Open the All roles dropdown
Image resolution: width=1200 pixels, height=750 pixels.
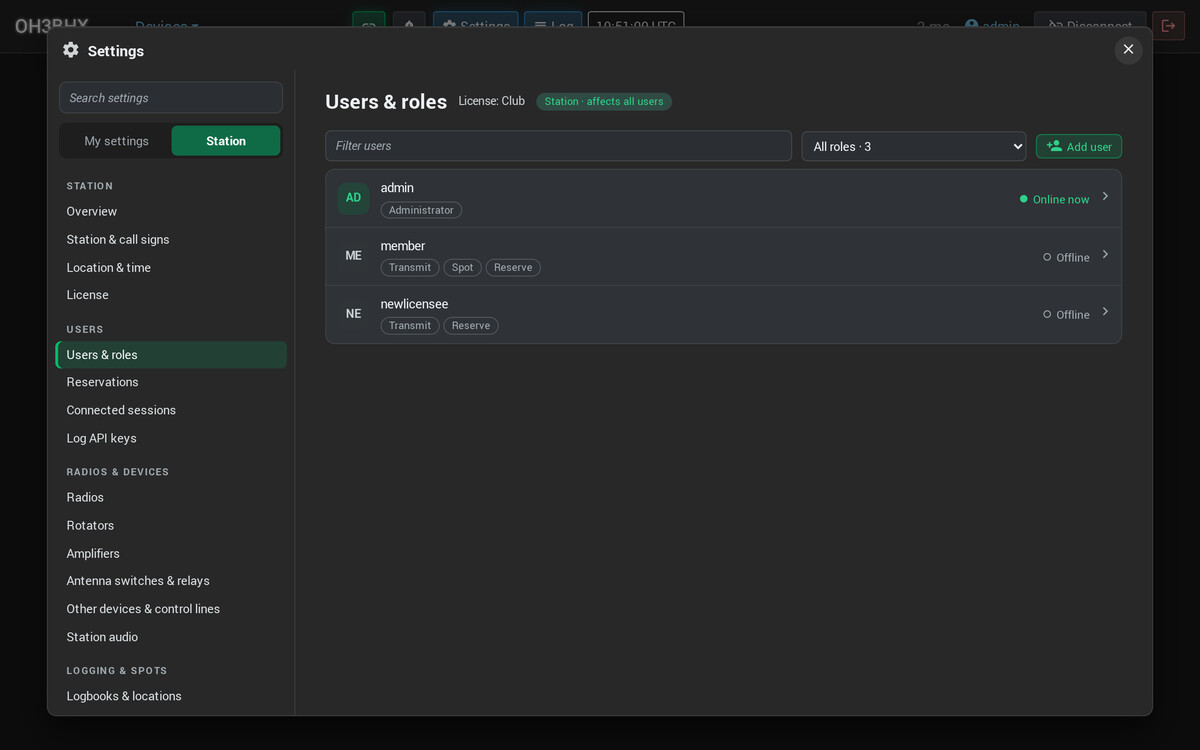tap(914, 146)
